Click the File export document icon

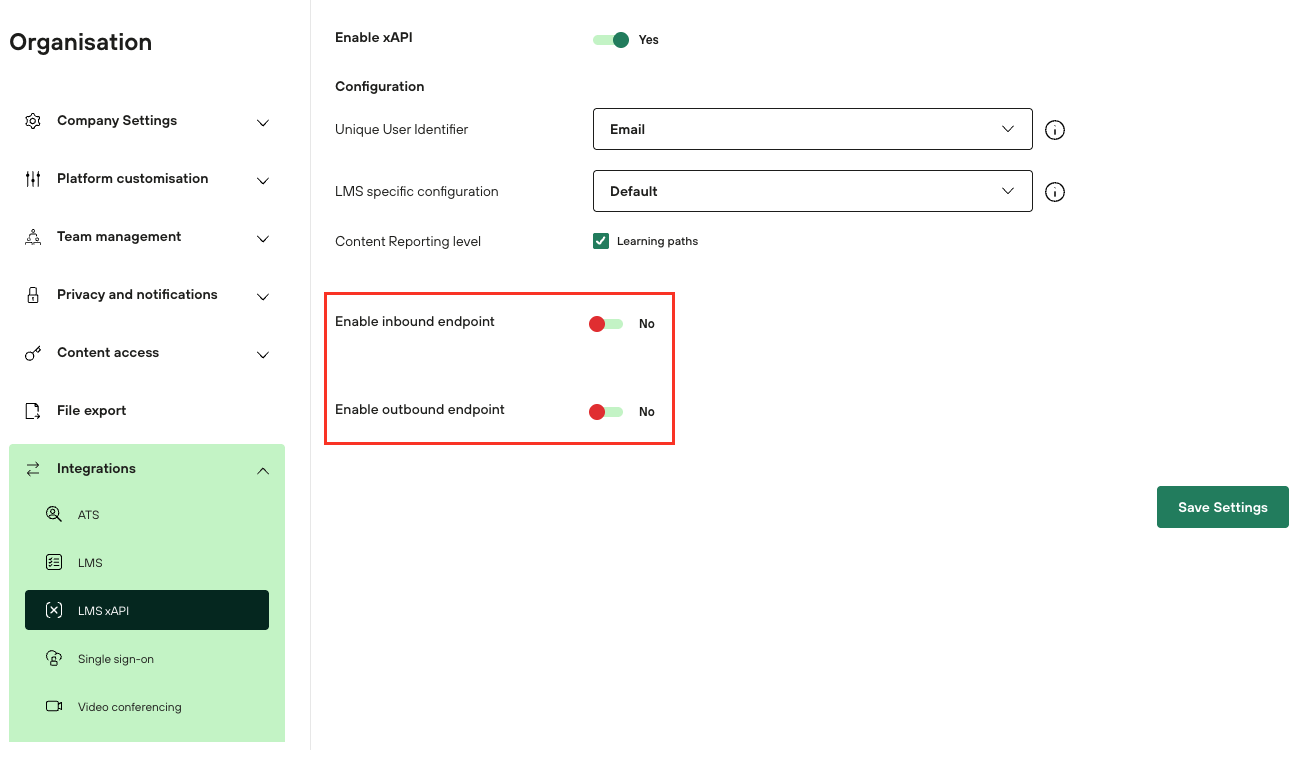(33, 411)
